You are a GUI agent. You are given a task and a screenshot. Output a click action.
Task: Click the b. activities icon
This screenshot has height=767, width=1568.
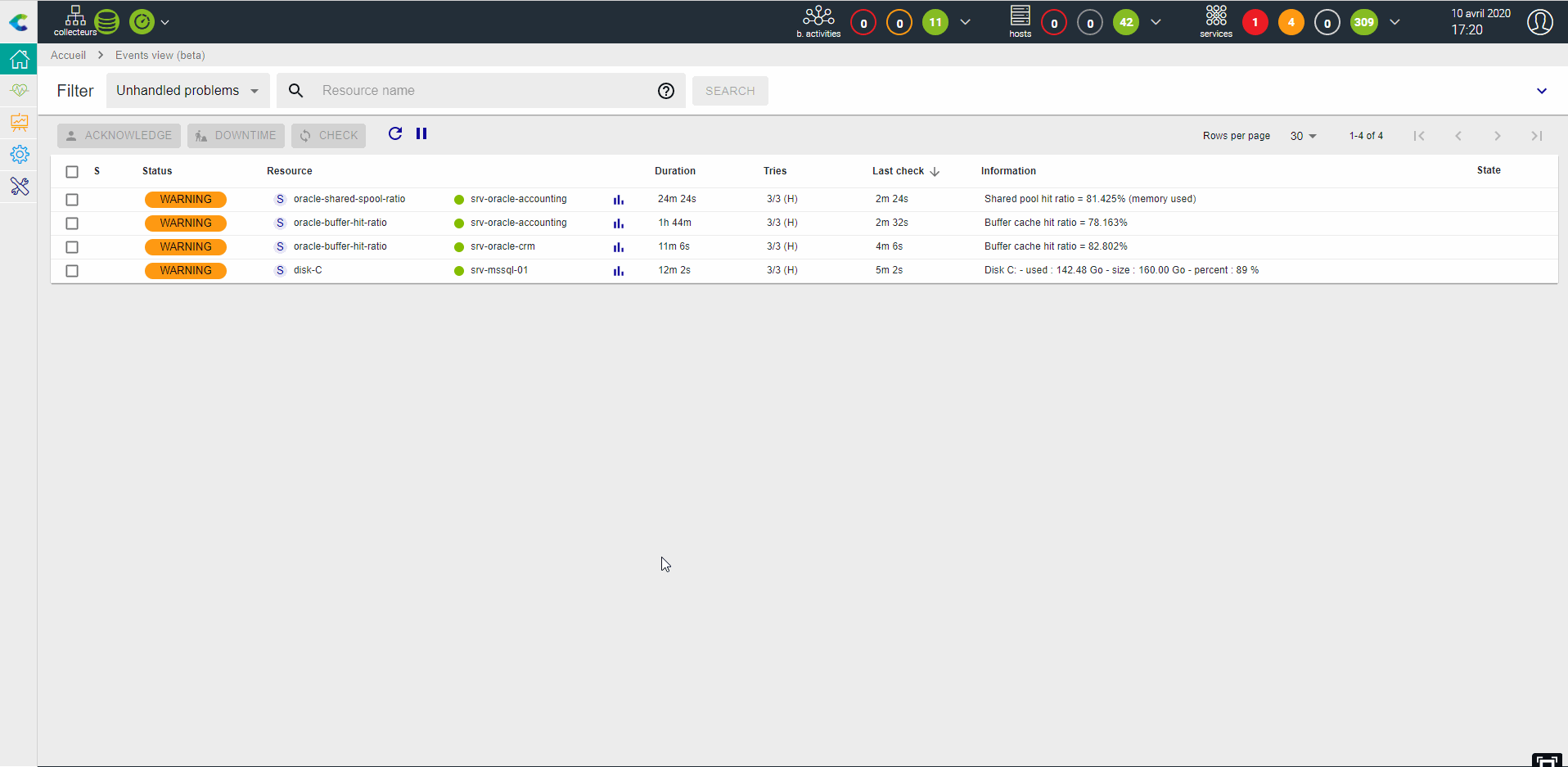pyautogui.click(x=818, y=21)
